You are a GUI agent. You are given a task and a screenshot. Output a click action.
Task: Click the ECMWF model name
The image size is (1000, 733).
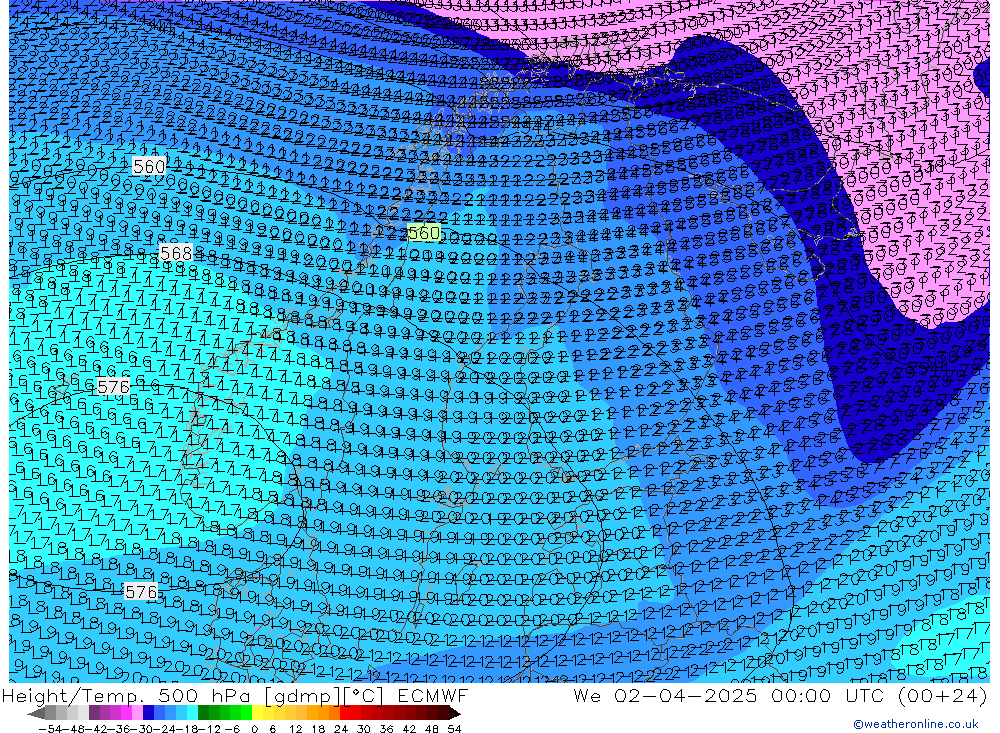tap(433, 695)
